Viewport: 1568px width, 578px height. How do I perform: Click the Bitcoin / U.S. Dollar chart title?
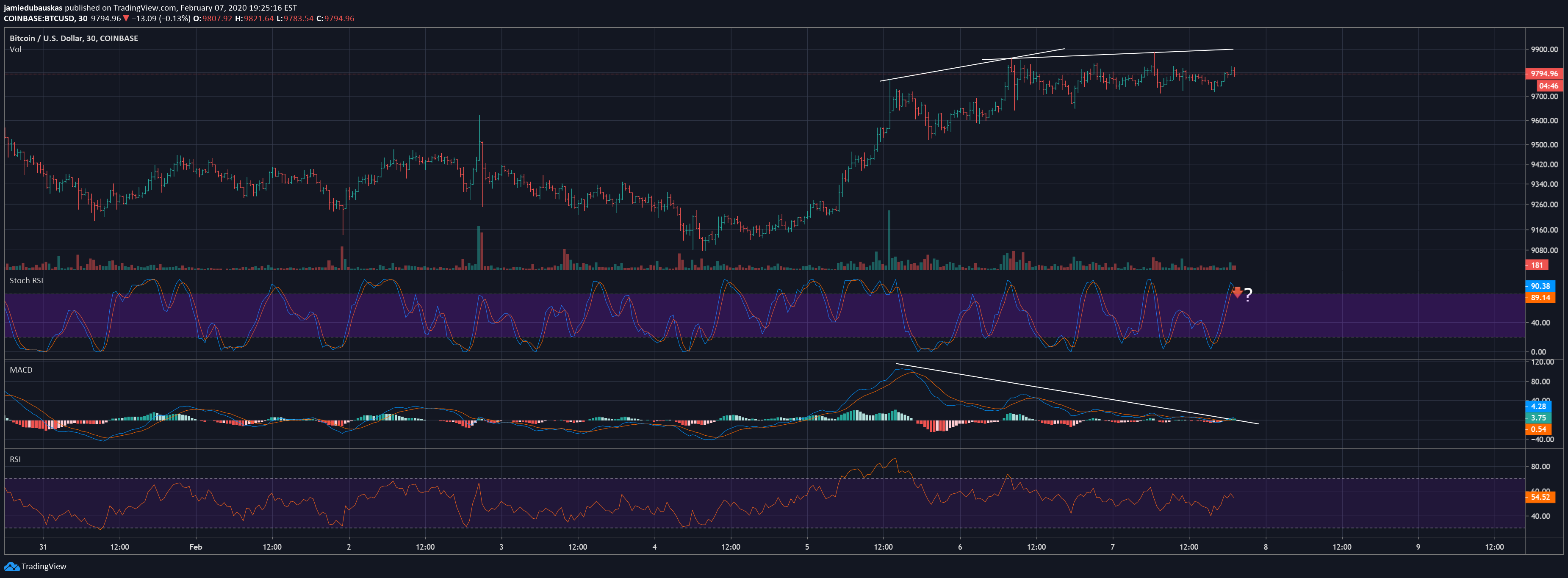(74, 39)
